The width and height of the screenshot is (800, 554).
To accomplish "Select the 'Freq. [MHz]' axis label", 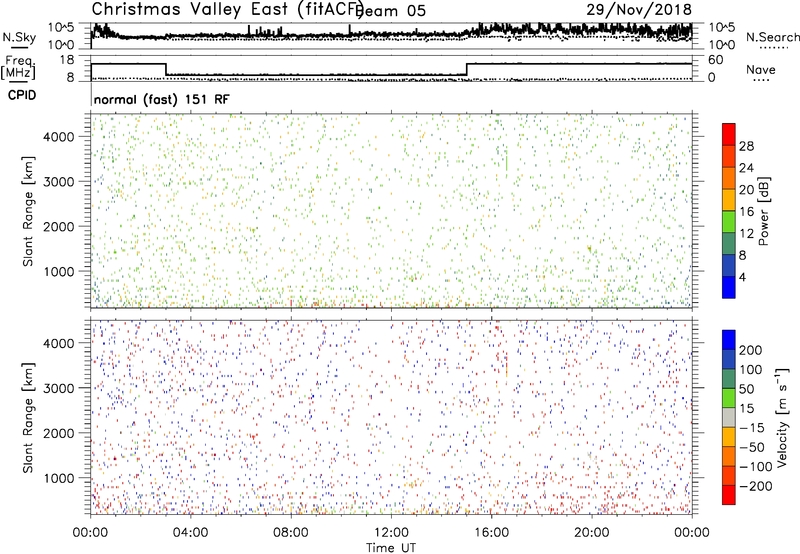I will (x=18, y=67).
